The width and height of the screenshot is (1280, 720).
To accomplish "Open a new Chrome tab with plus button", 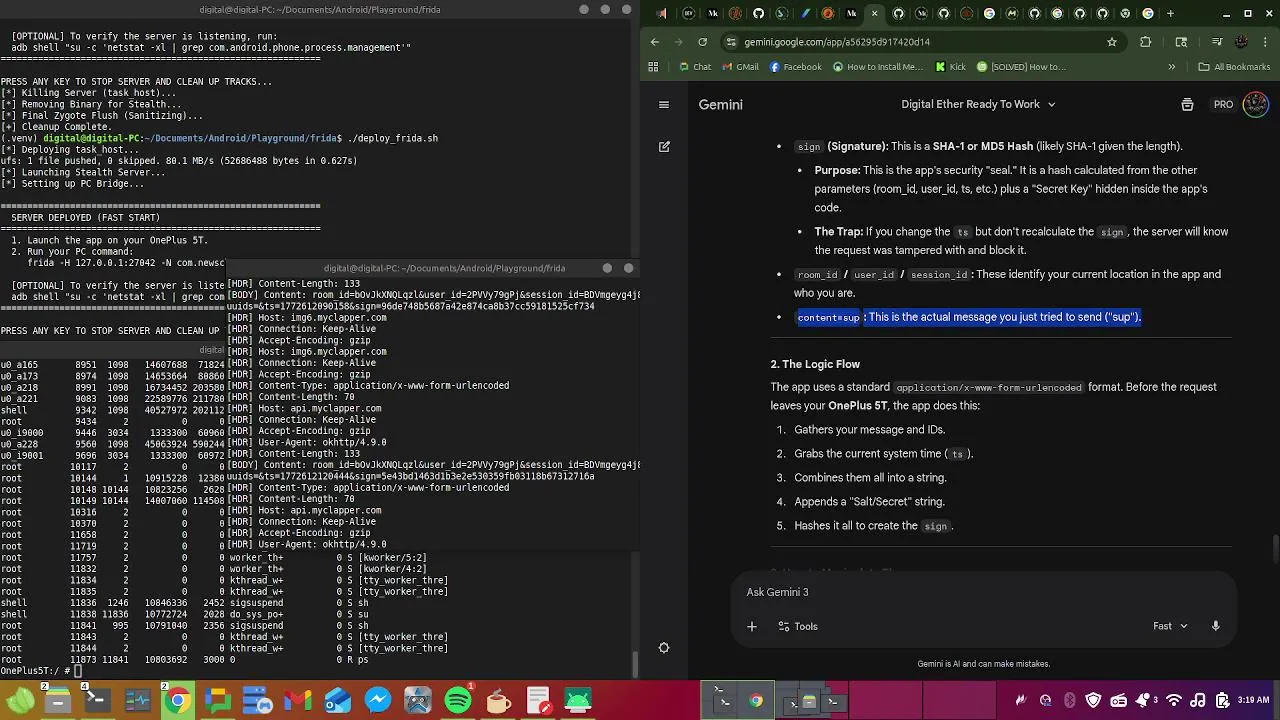I will point(1171,14).
